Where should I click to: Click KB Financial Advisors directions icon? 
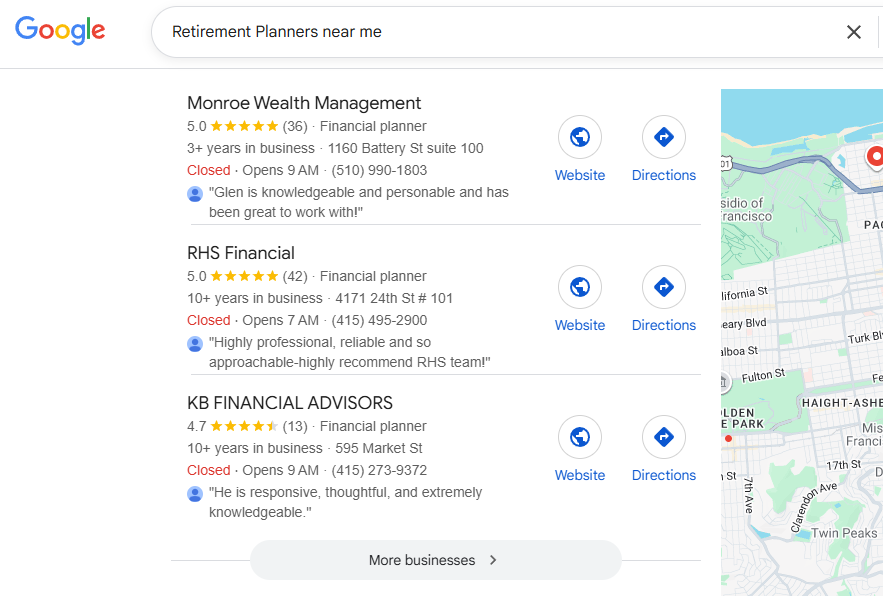663,438
